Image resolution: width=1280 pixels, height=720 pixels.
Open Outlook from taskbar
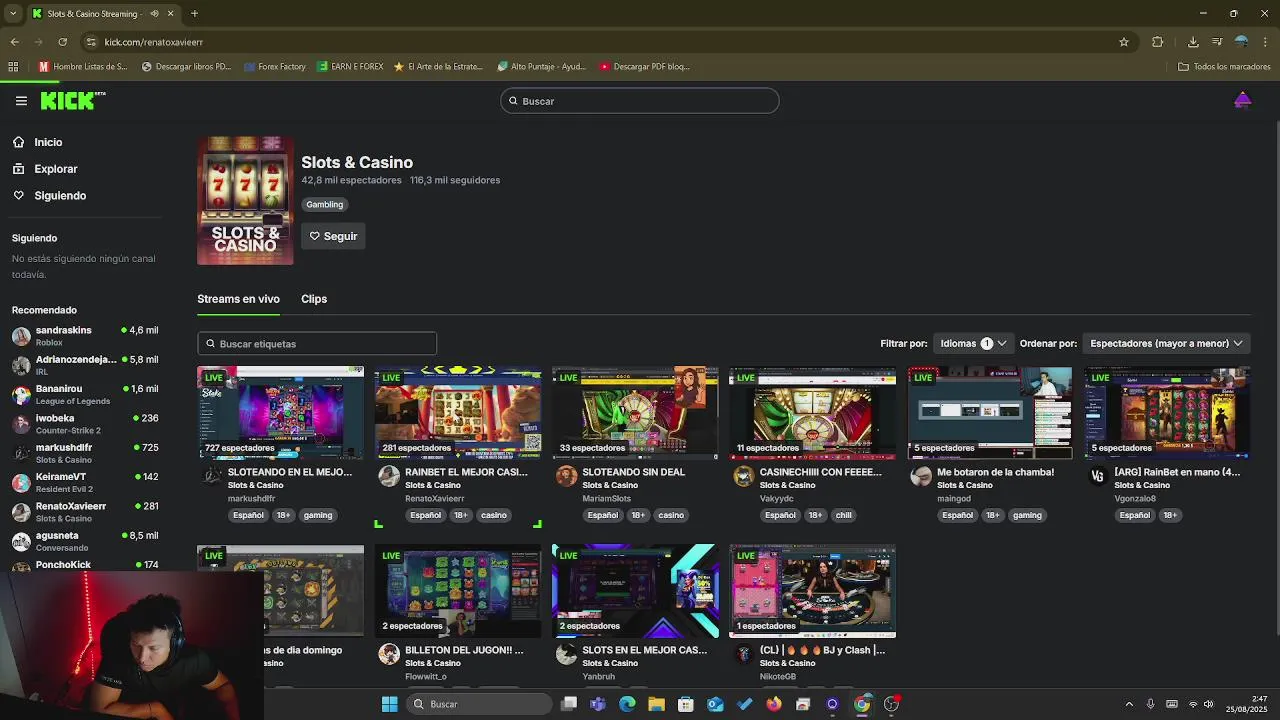715,704
